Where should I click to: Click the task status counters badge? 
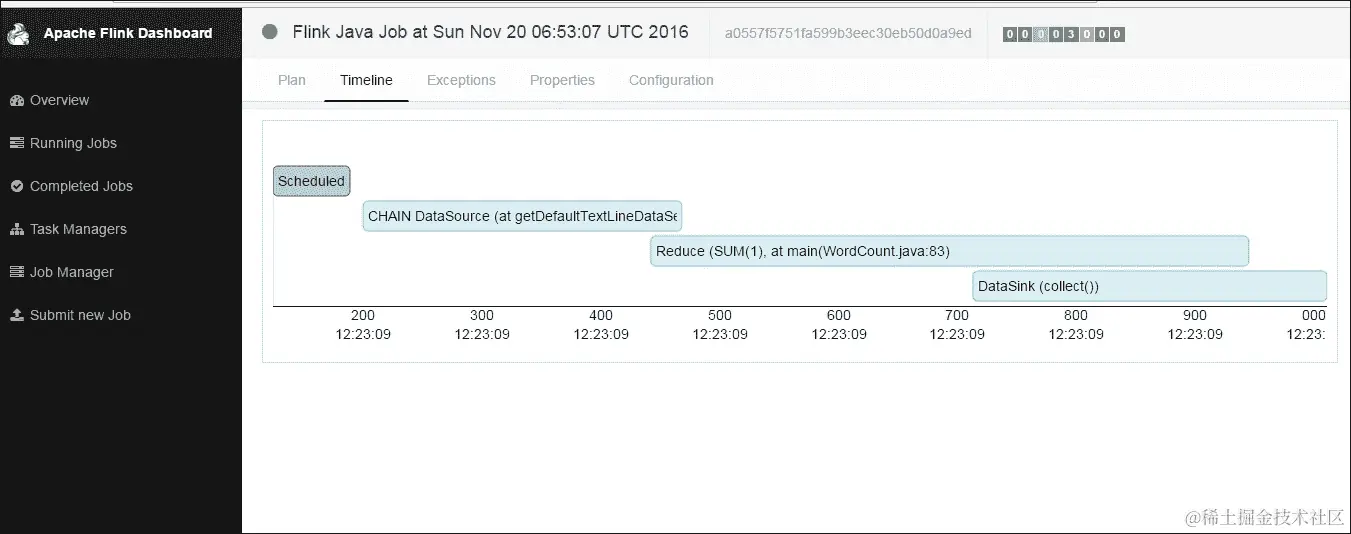click(1064, 34)
